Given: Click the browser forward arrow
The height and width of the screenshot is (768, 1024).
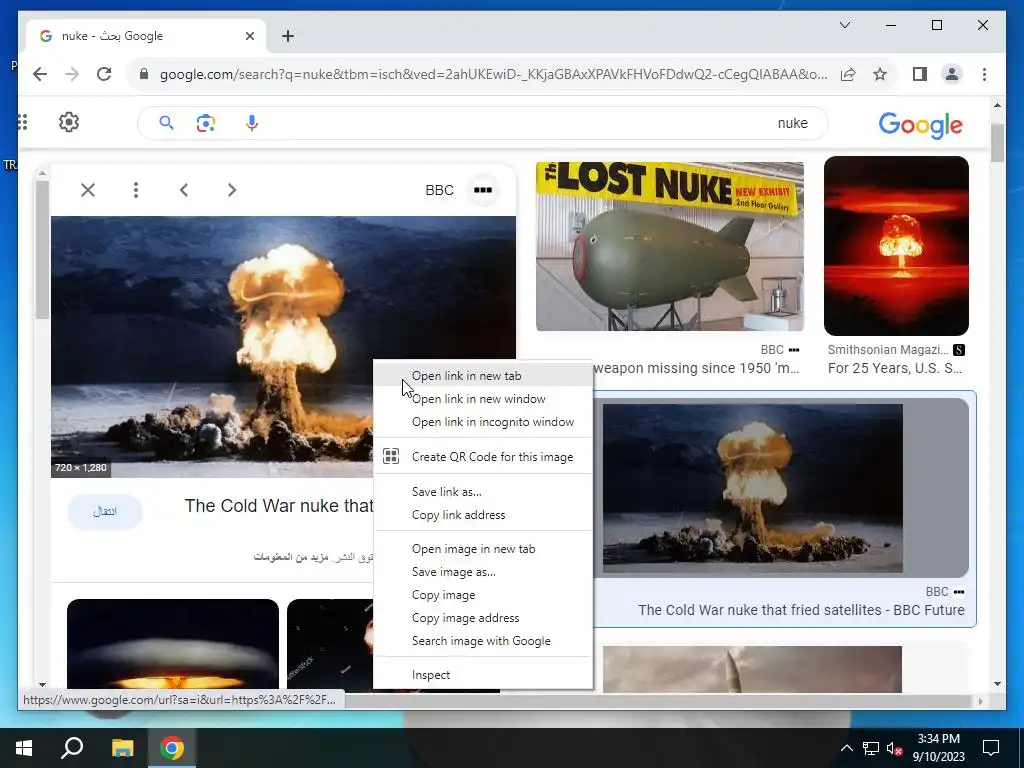Looking at the screenshot, I should [72, 74].
